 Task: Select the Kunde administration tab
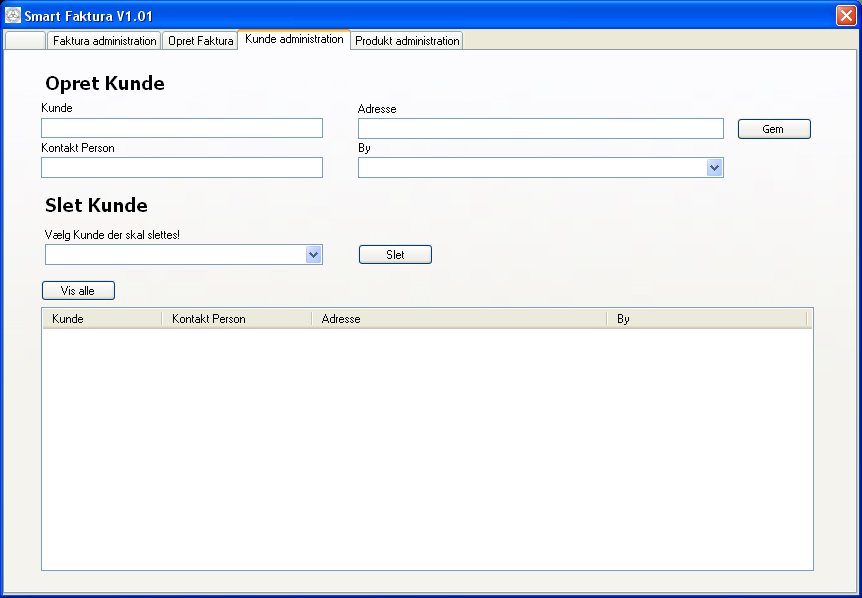point(294,39)
